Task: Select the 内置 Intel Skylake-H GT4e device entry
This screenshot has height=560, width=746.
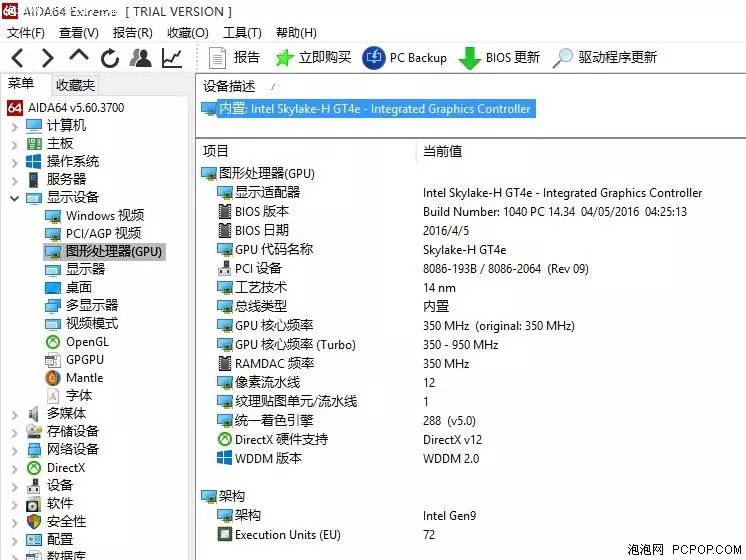Action: (x=368, y=108)
